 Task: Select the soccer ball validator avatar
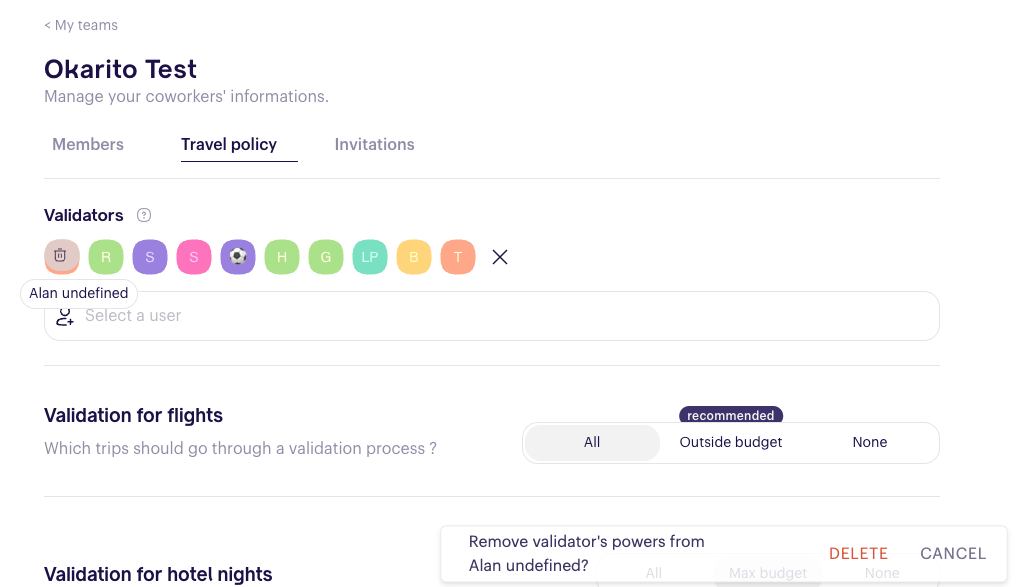(238, 256)
